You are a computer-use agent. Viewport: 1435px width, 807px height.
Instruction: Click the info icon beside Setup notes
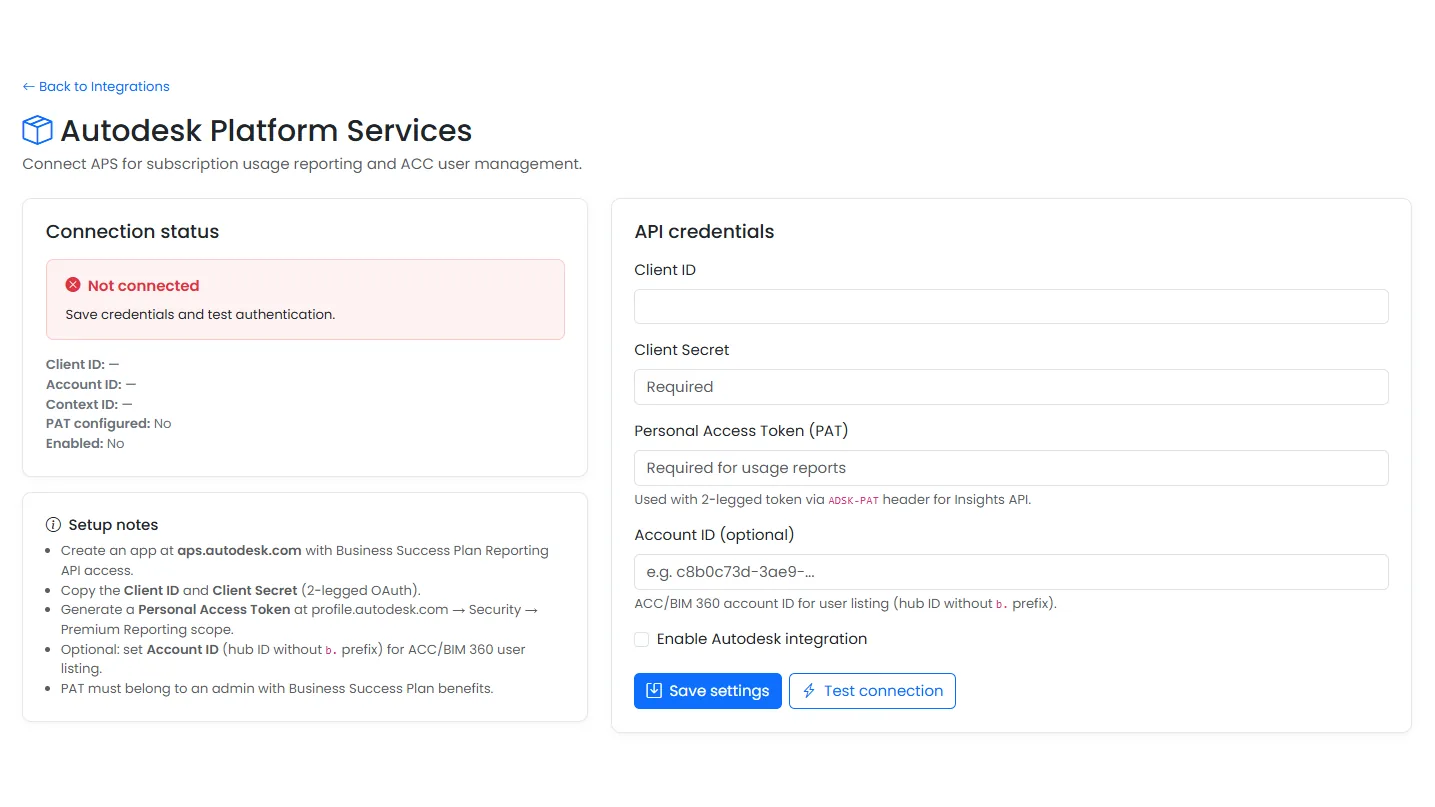click(x=54, y=525)
